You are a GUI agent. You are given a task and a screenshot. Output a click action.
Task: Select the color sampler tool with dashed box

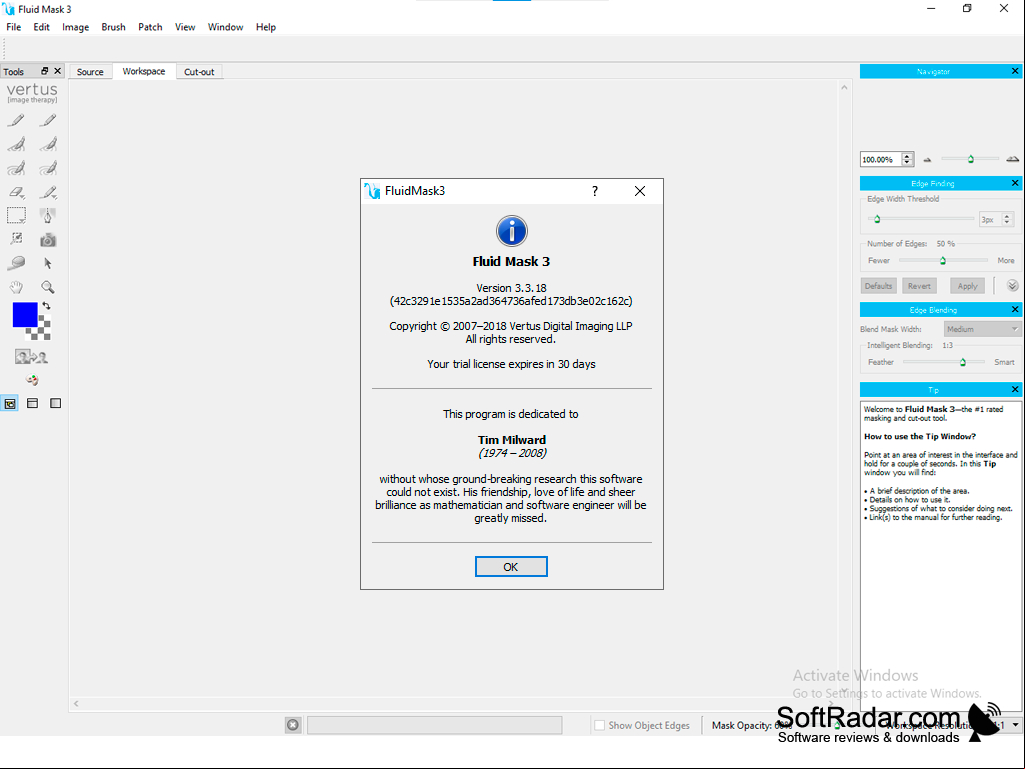tap(16, 239)
